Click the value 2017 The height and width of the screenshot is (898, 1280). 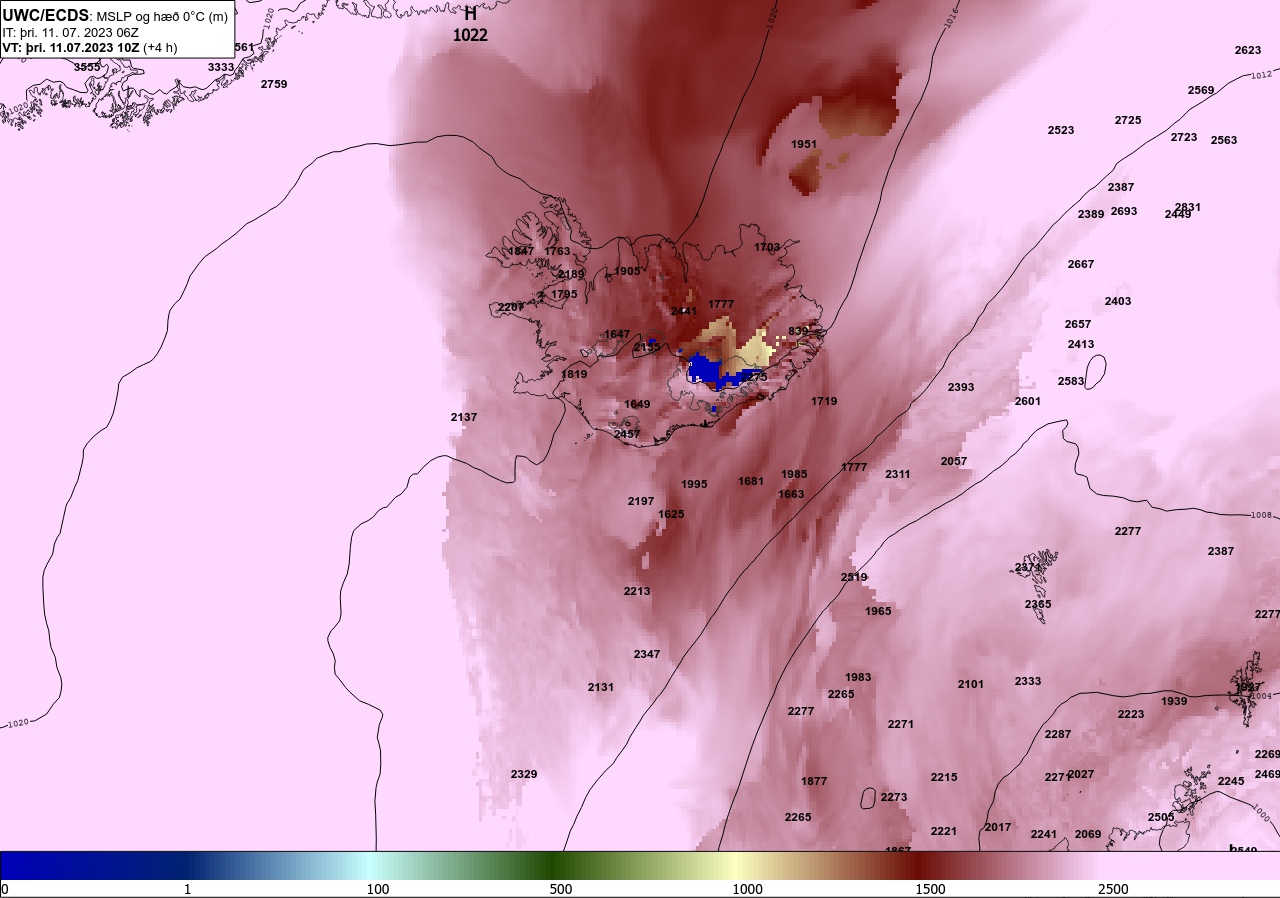[x=998, y=827]
